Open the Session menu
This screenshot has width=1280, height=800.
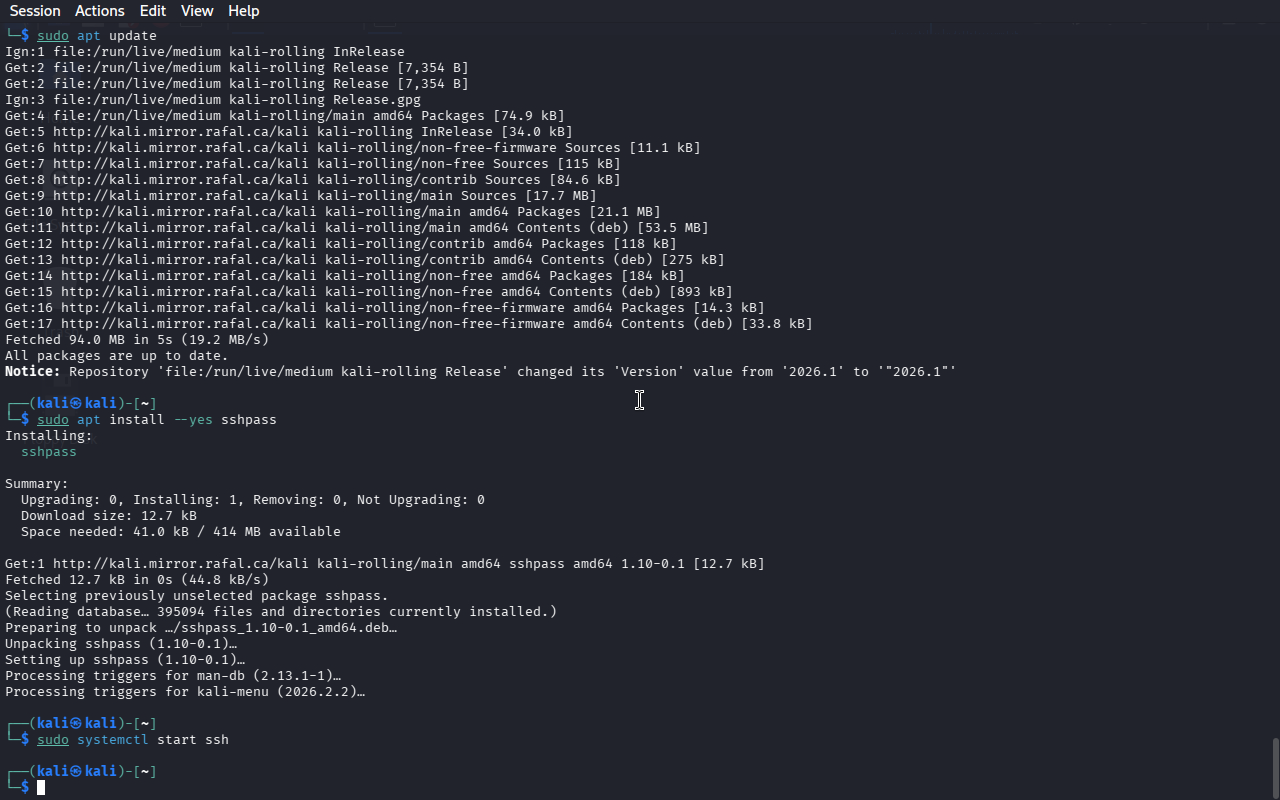pyautogui.click(x=35, y=11)
